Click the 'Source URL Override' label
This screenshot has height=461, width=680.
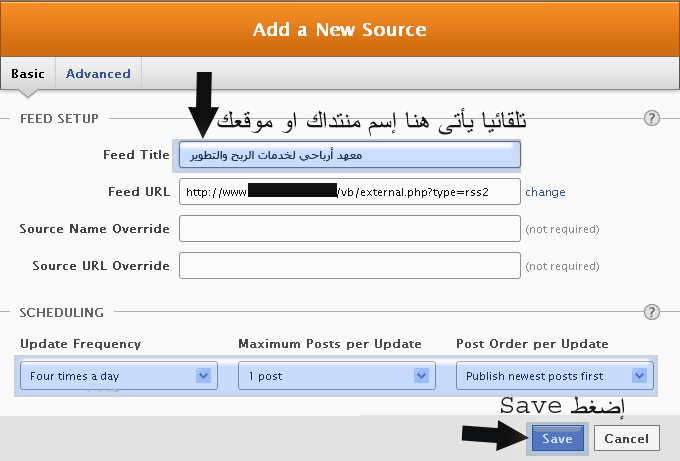pos(101,265)
